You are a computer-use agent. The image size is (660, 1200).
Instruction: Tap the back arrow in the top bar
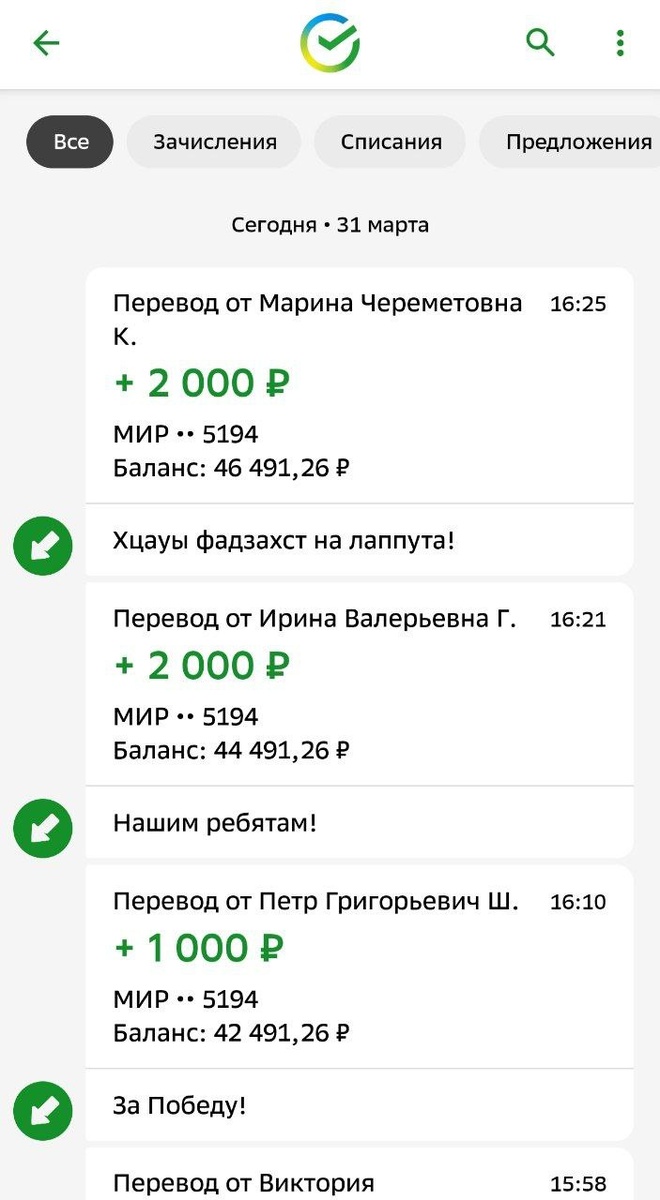click(x=46, y=43)
